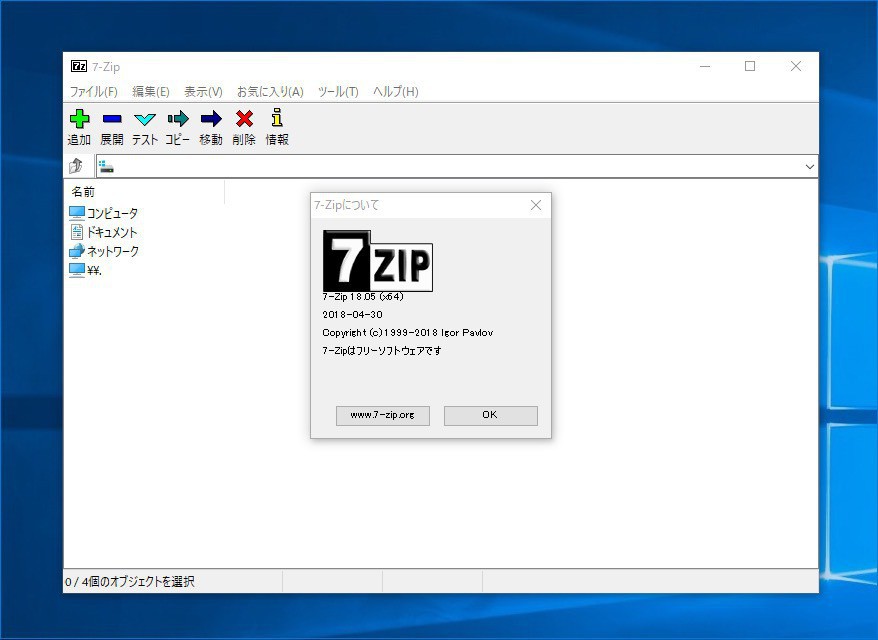878x640 pixels.
Task: Close the 7-Zip main window
Action: pyautogui.click(x=796, y=66)
